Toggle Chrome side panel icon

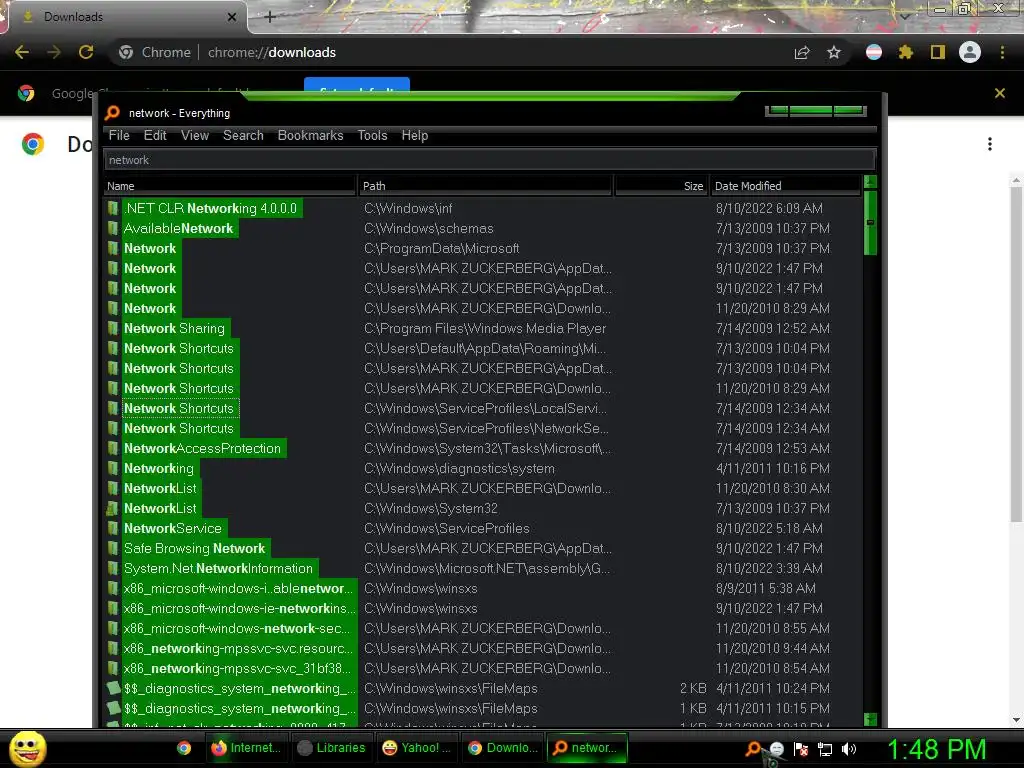[938, 52]
